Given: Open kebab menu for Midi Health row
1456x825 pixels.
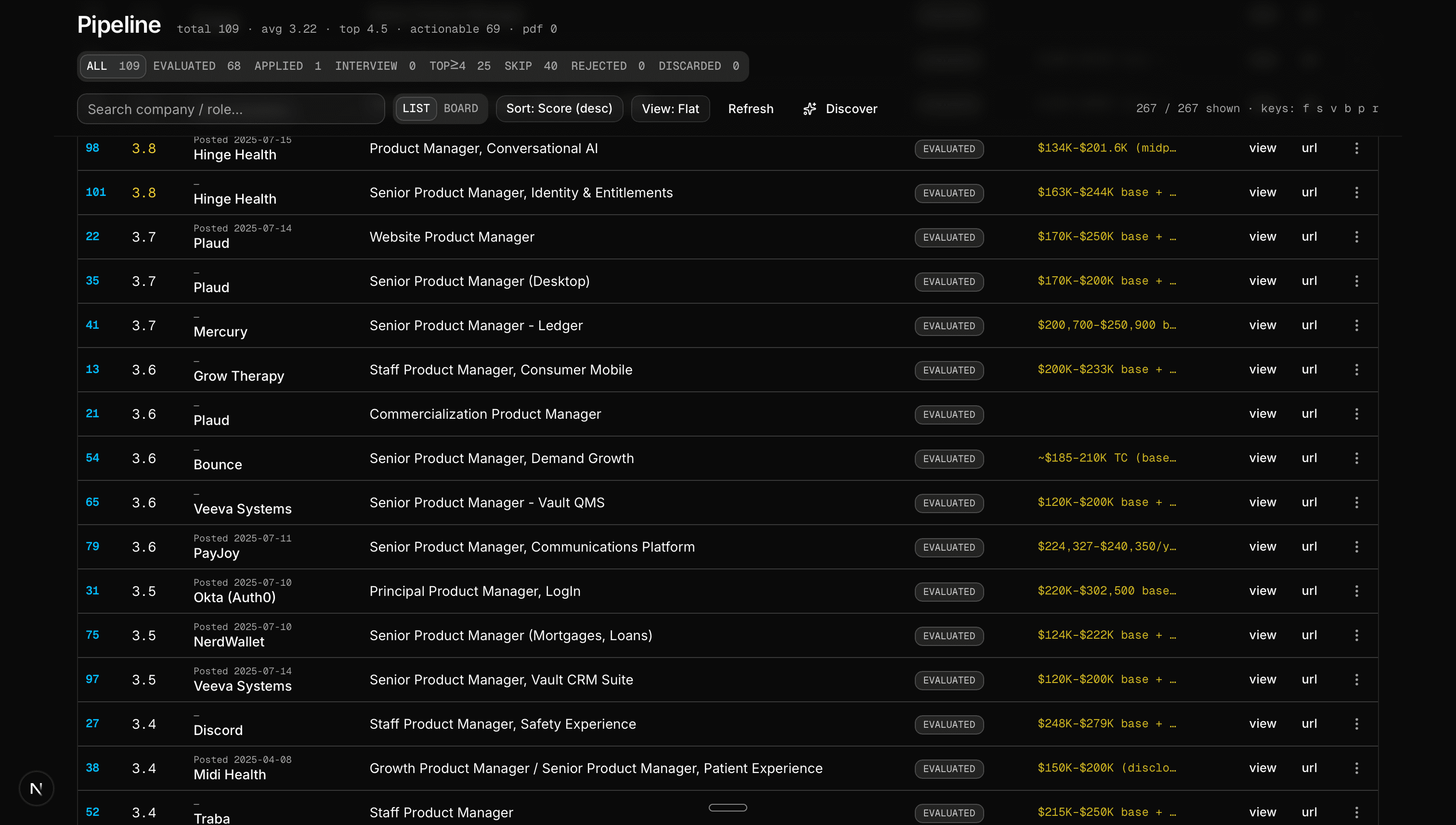Looking at the screenshot, I should pos(1356,768).
